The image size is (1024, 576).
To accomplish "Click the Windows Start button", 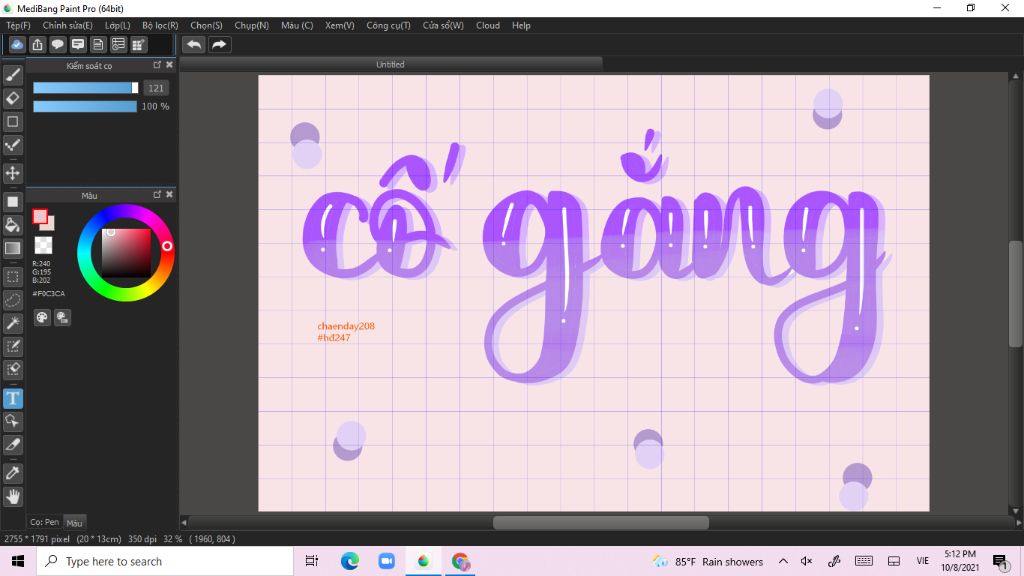I will click(18, 561).
